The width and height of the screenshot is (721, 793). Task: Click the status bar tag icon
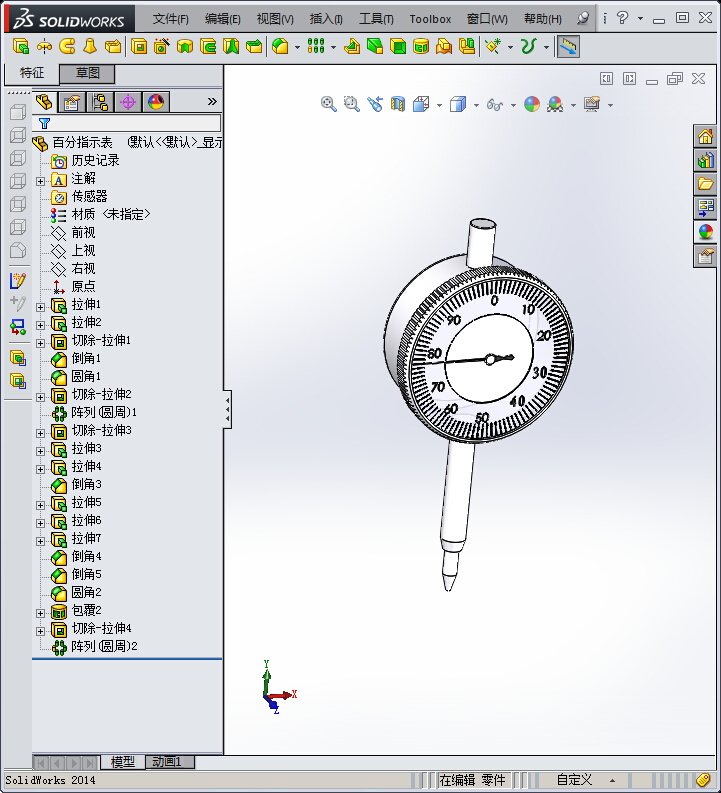[x=703, y=779]
